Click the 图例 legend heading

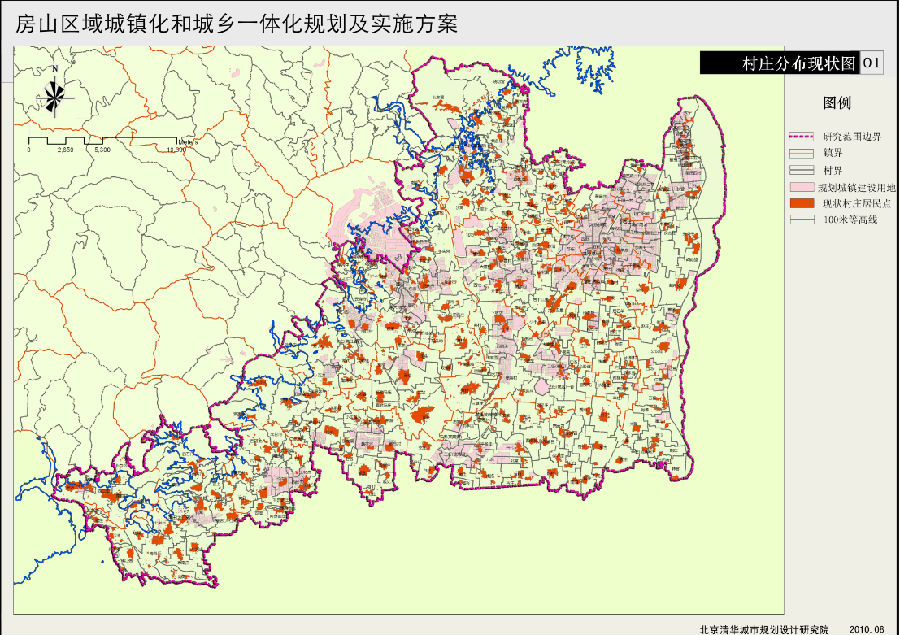pos(836,103)
